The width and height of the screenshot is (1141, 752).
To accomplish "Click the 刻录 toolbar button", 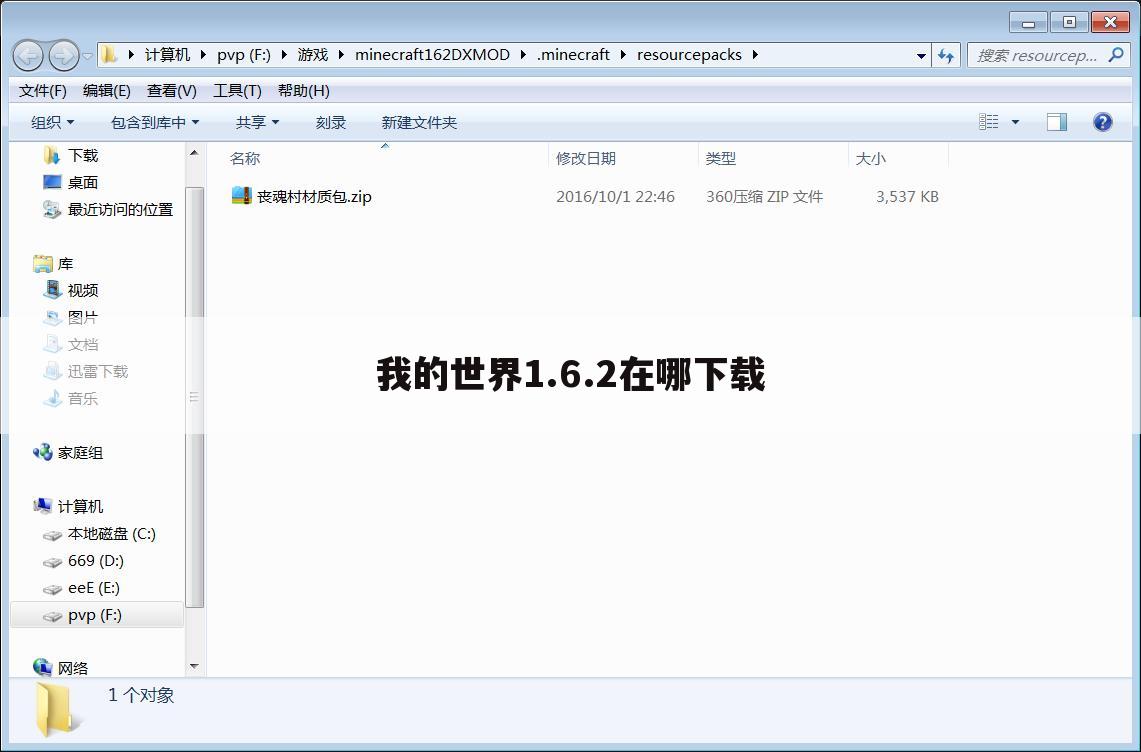I will [330, 122].
